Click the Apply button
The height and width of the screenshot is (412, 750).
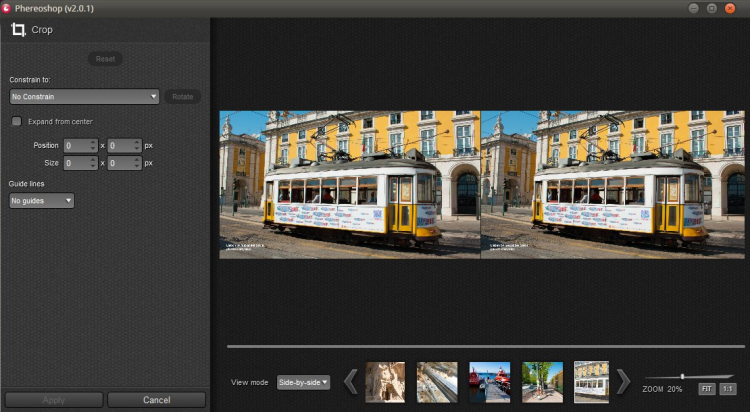point(54,400)
